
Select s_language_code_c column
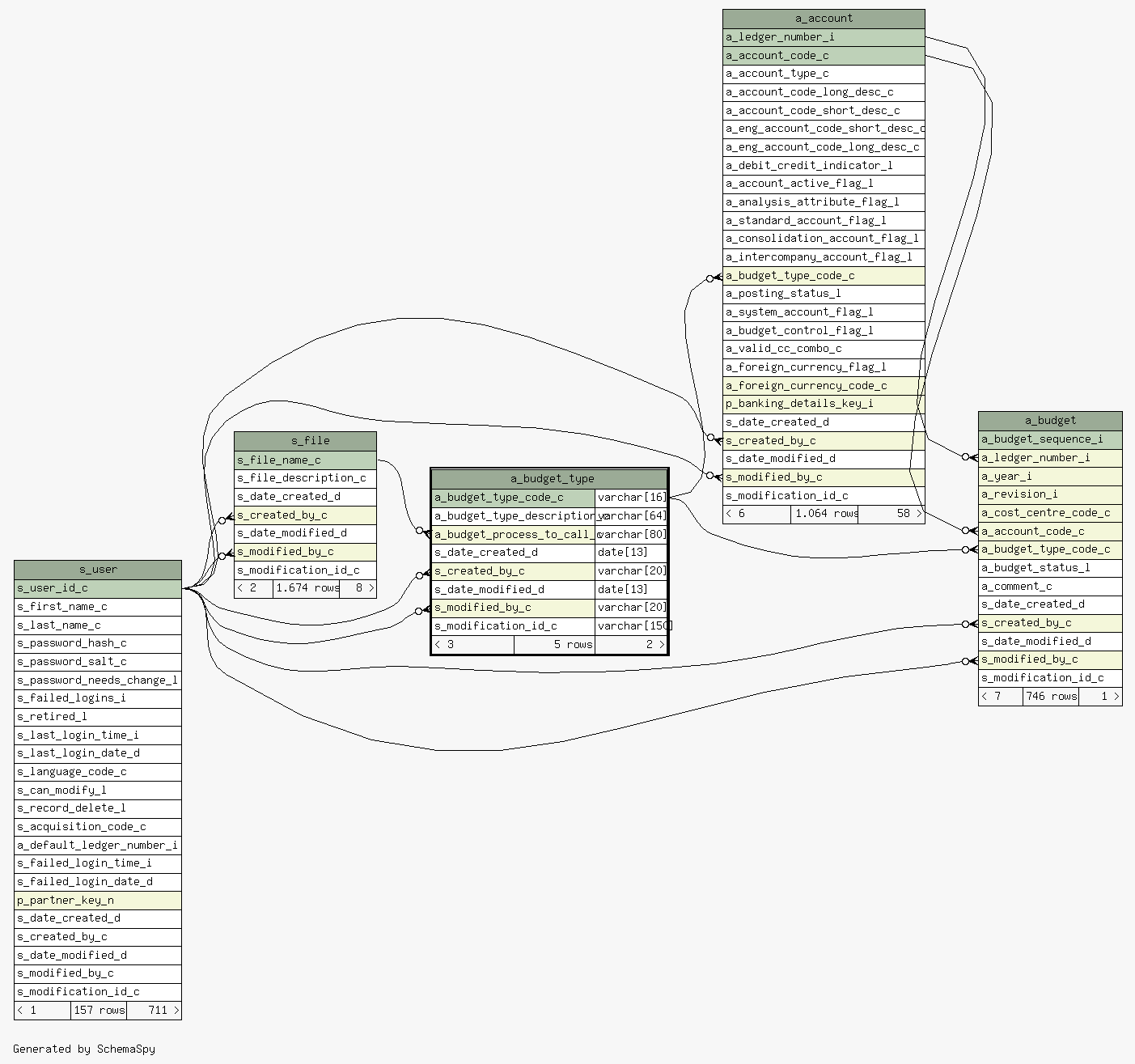coord(98,772)
